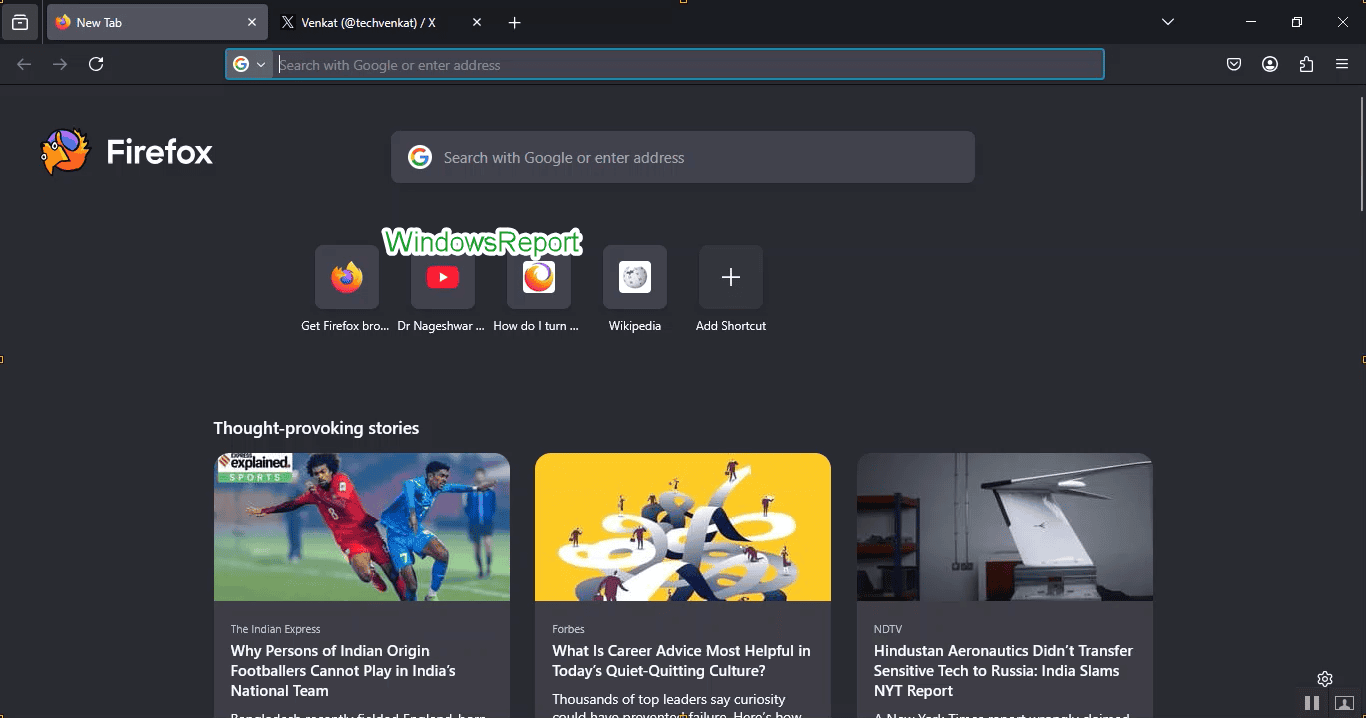Click the Add Shortcut tile
Screen dimensions: 1366x718
click(730, 277)
